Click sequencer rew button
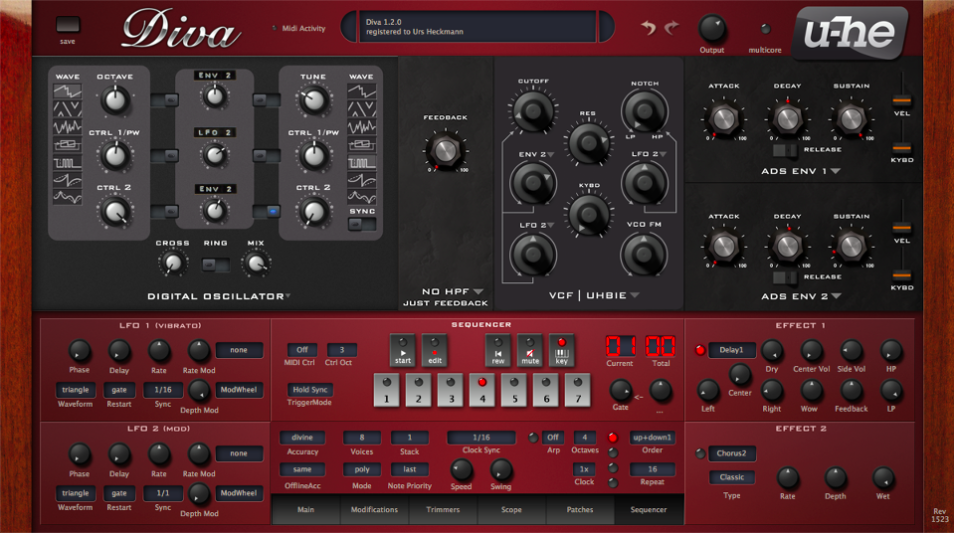The image size is (954, 533). [x=498, y=350]
